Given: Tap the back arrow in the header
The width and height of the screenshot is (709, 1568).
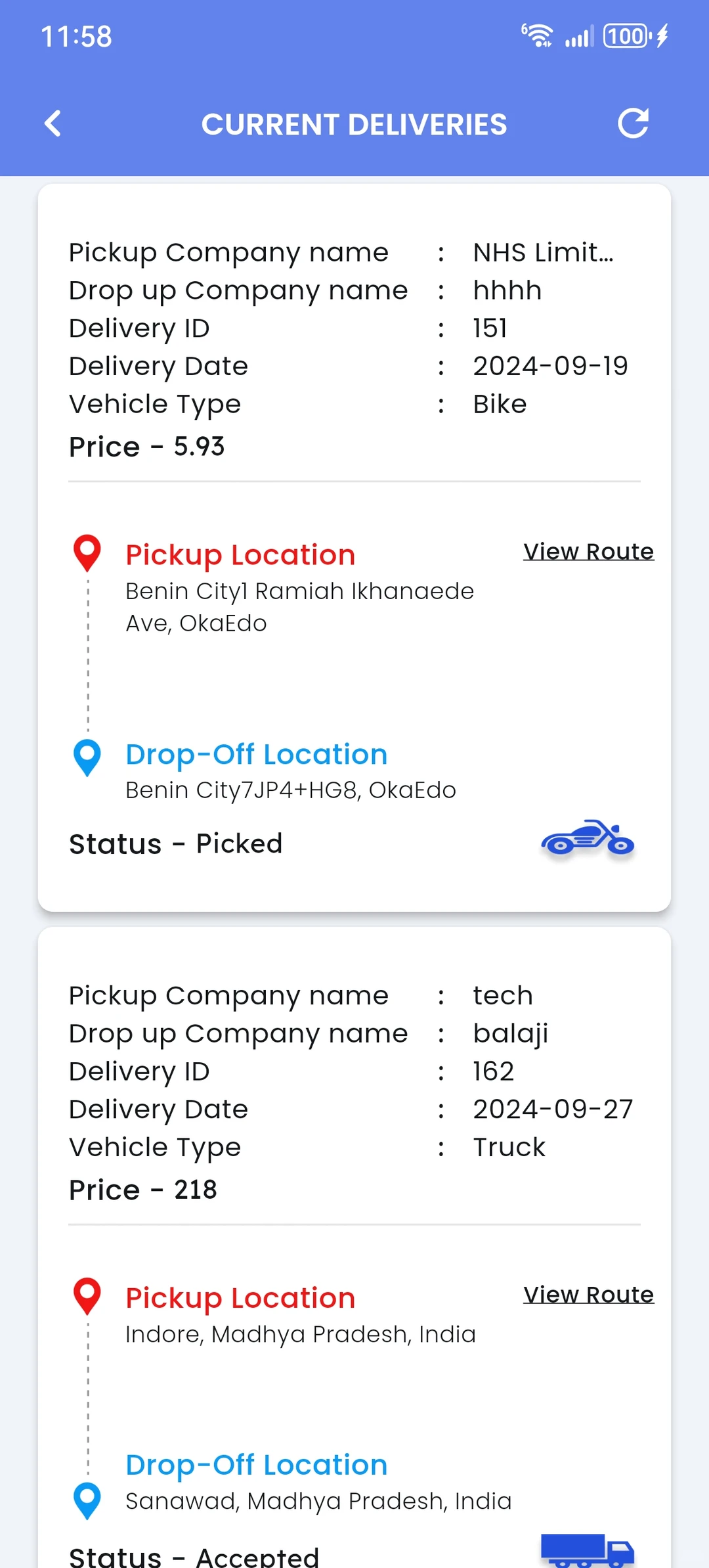Looking at the screenshot, I should click(53, 123).
